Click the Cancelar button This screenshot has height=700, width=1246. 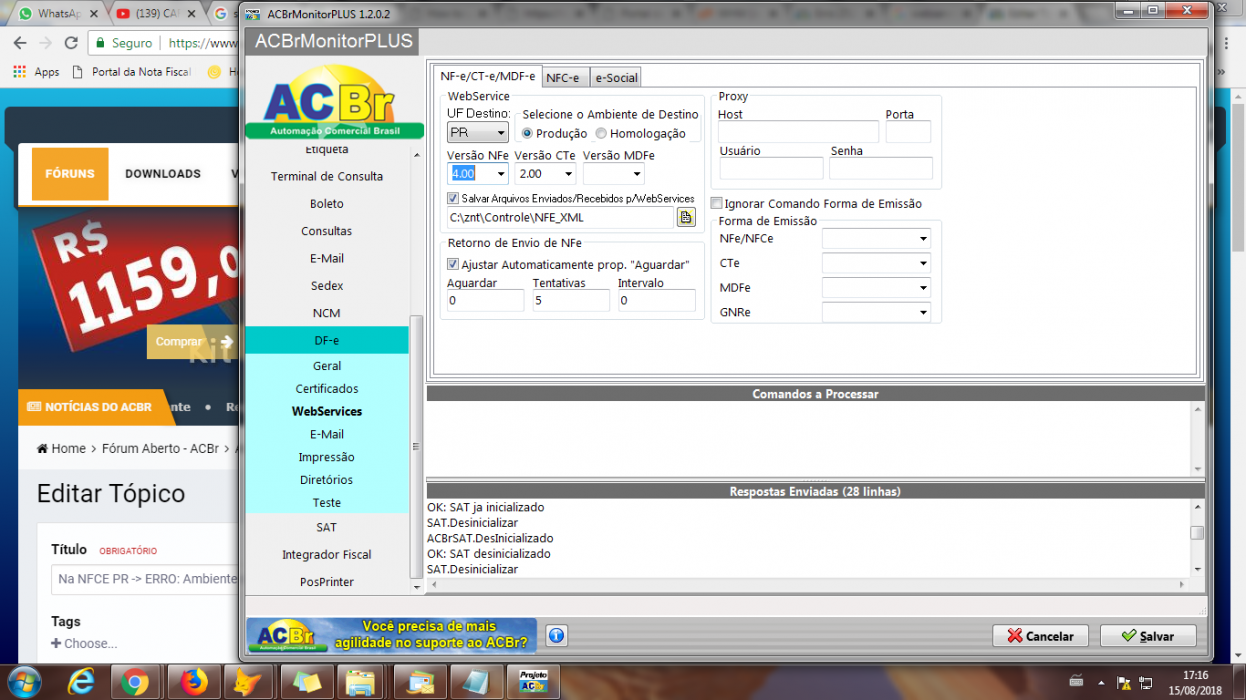tap(1040, 636)
